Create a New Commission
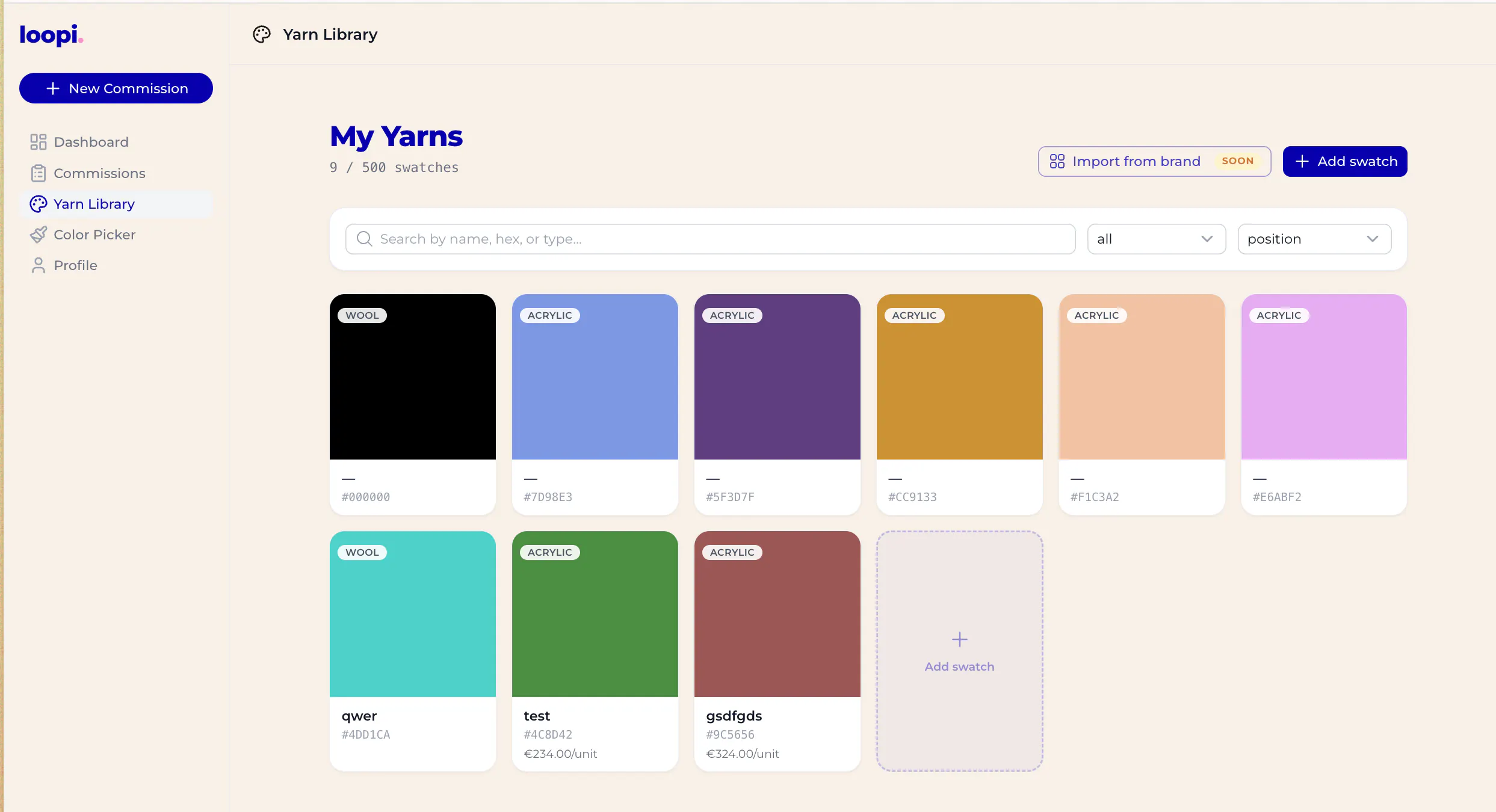This screenshot has height=812, width=1496. (116, 88)
